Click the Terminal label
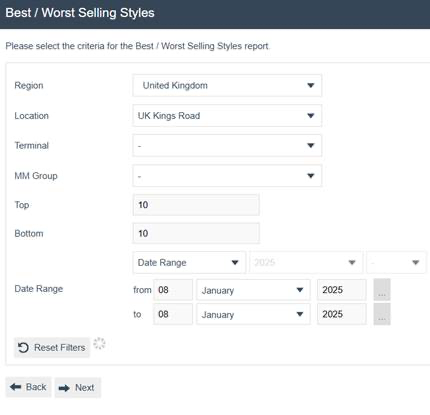430x415 pixels. [32, 146]
